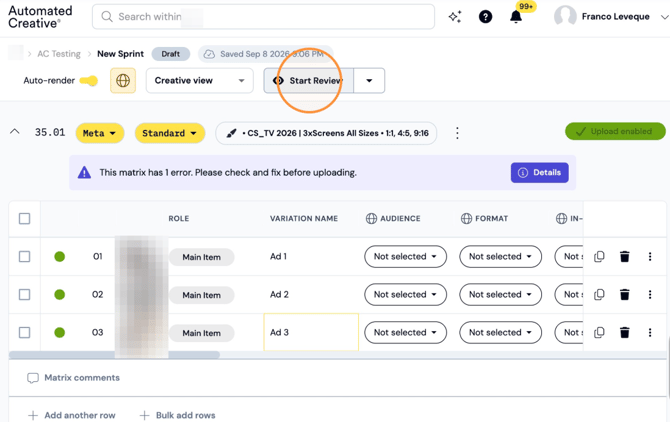This screenshot has width=670, height=422.
Task: Open the Meta platform dropdown
Action: (100, 133)
